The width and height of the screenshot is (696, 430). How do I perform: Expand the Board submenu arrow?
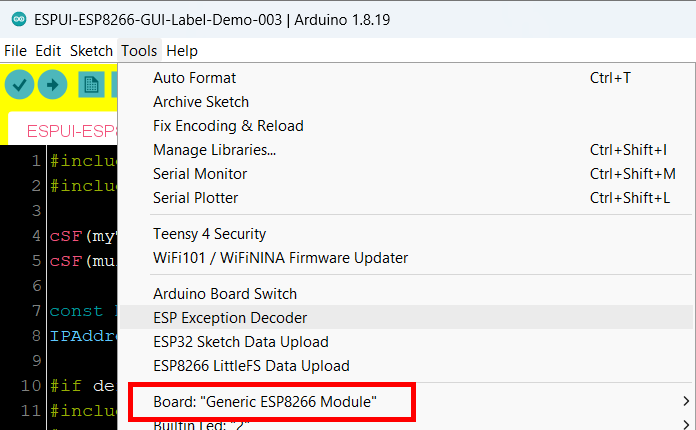coord(686,401)
